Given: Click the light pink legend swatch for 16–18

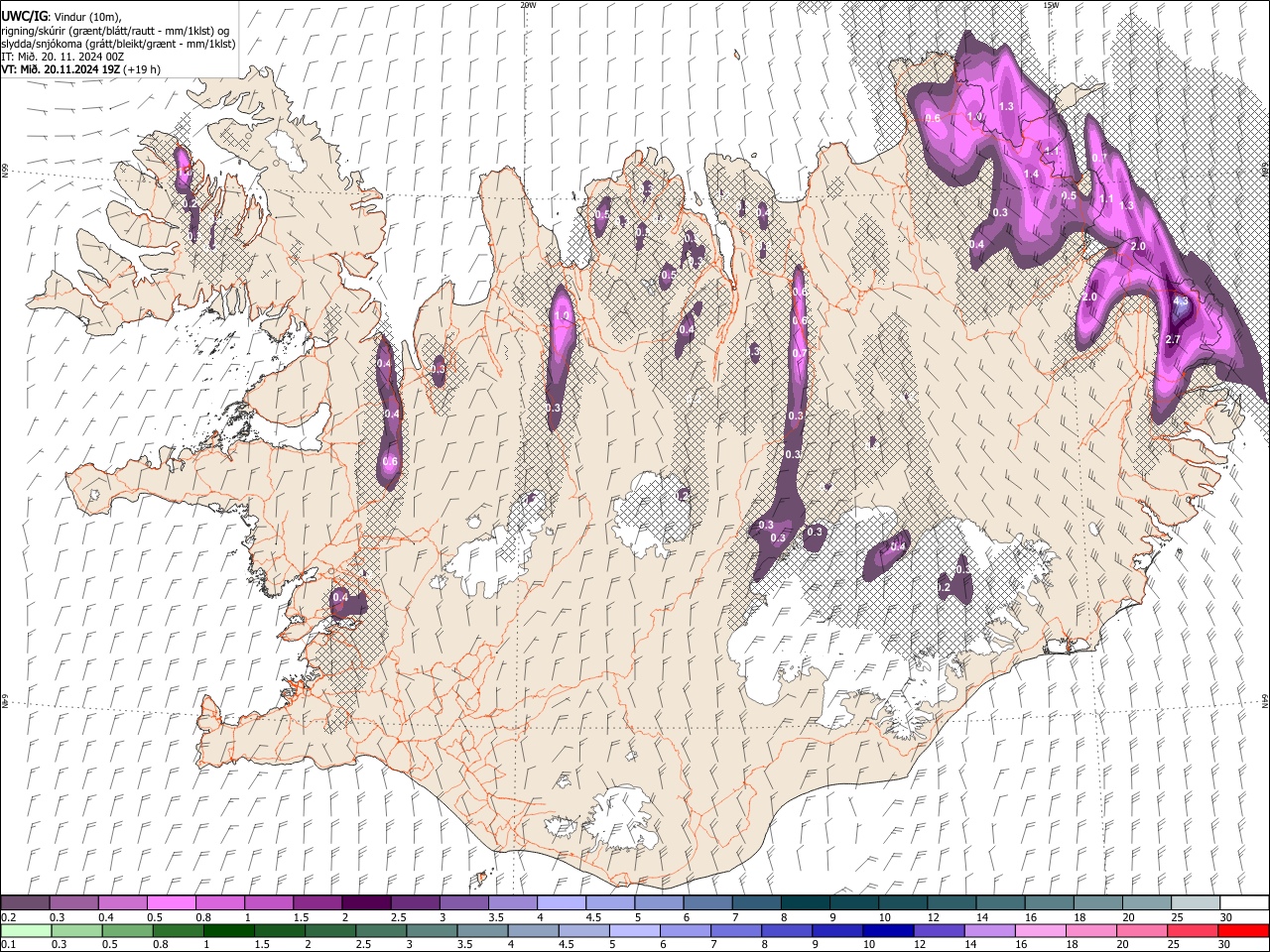Looking at the screenshot, I should coord(1041,931).
